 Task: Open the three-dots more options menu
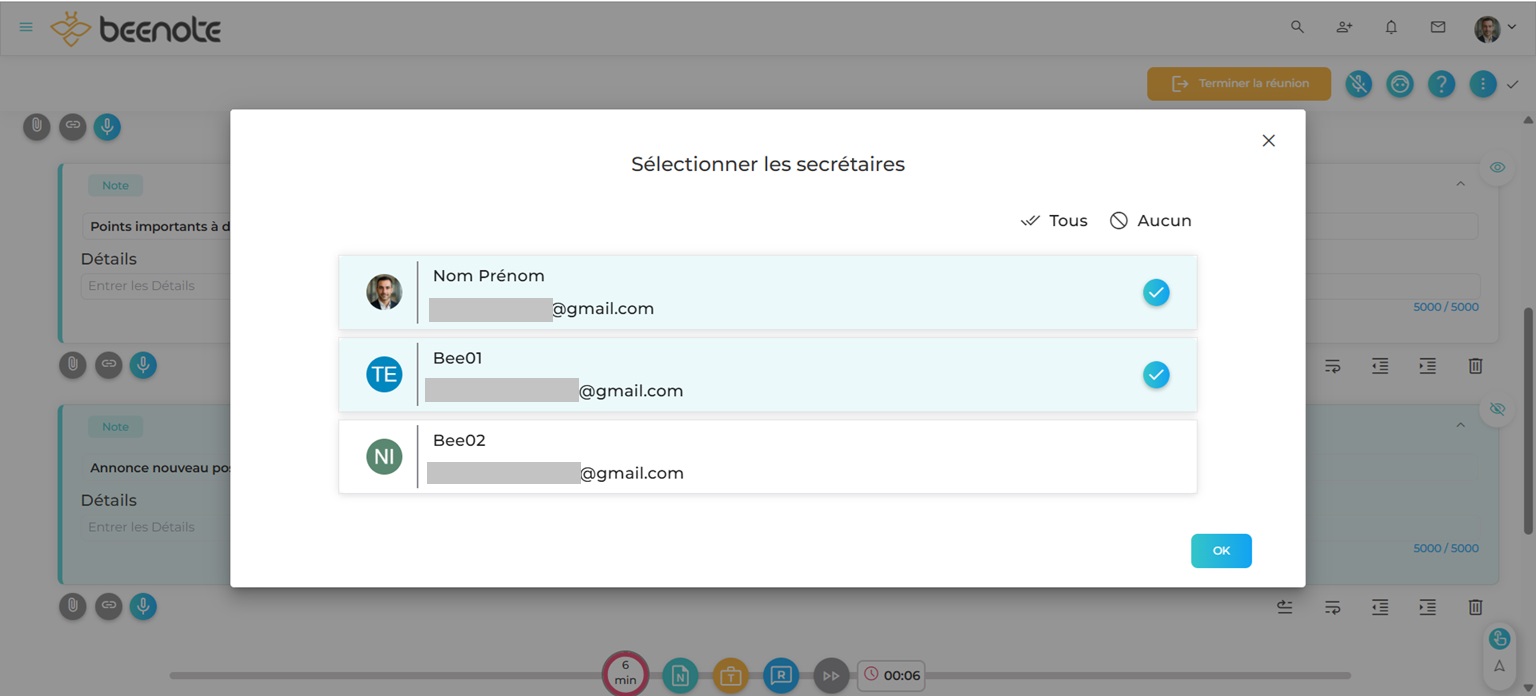(x=1483, y=84)
